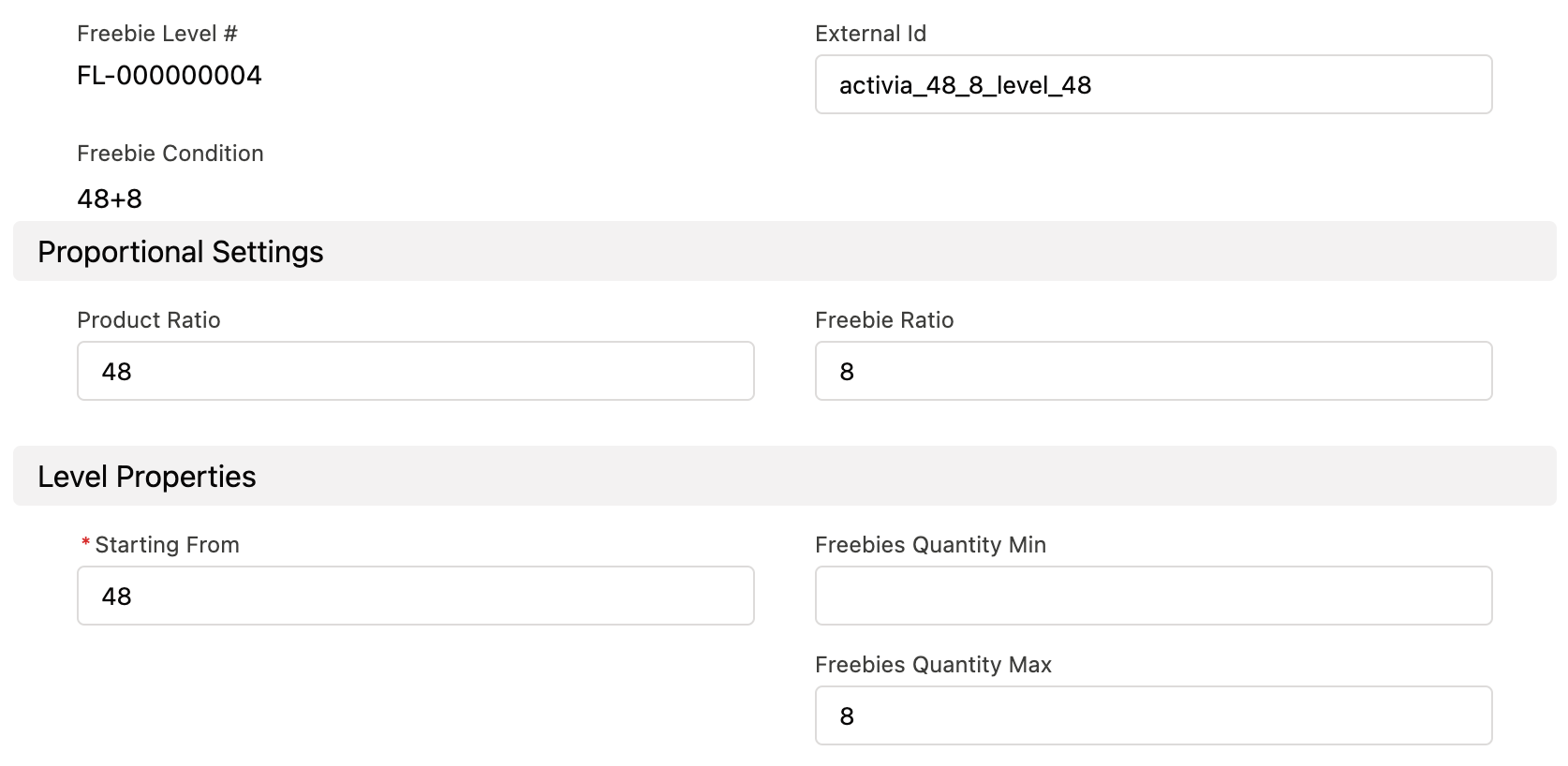Click the Product Ratio label
The height and width of the screenshot is (766, 1568).
tap(149, 320)
